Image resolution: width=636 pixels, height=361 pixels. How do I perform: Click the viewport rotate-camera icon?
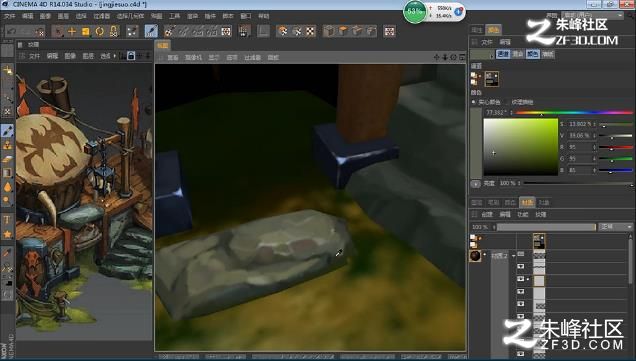453,57
